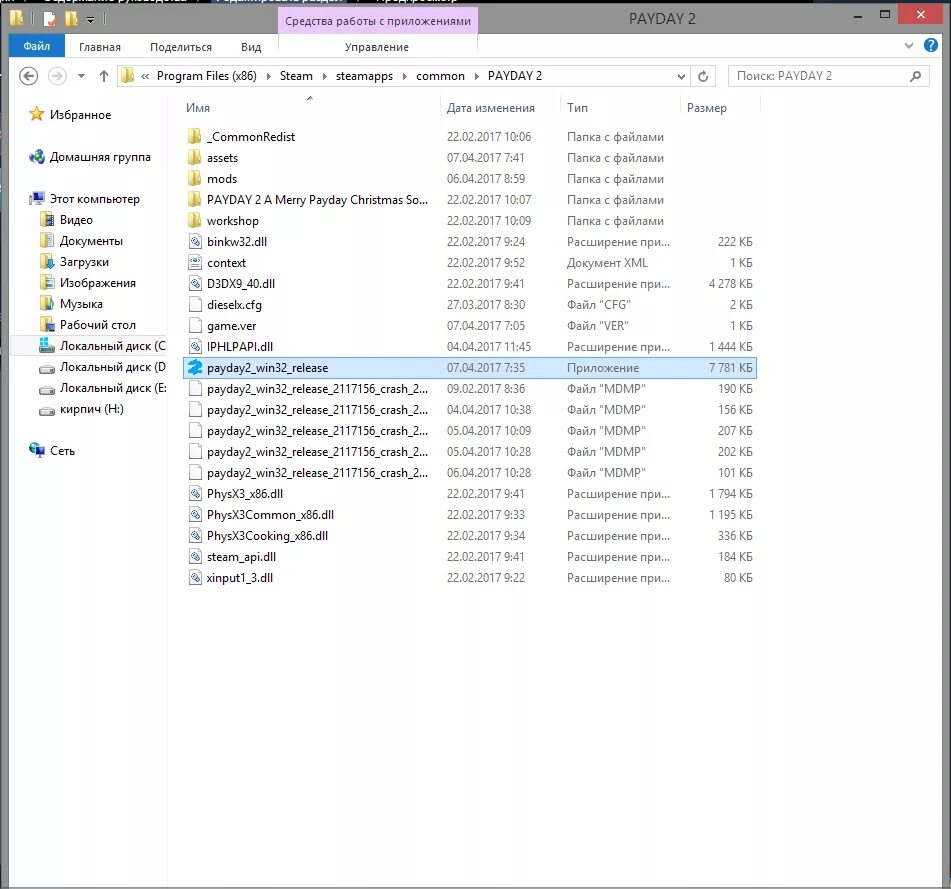
Task: Sort by Имя column header
Action: pyautogui.click(x=198, y=107)
